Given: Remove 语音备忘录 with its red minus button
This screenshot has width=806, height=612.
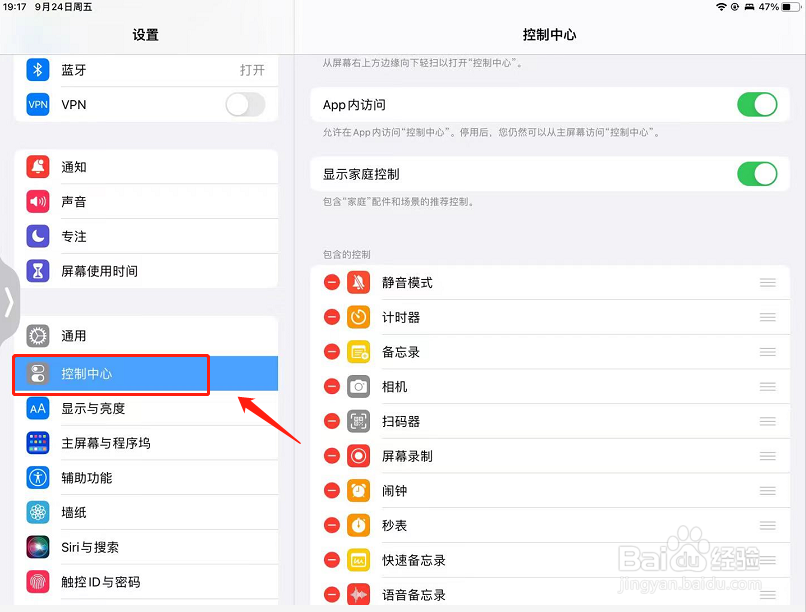Looking at the screenshot, I should click(332, 595).
